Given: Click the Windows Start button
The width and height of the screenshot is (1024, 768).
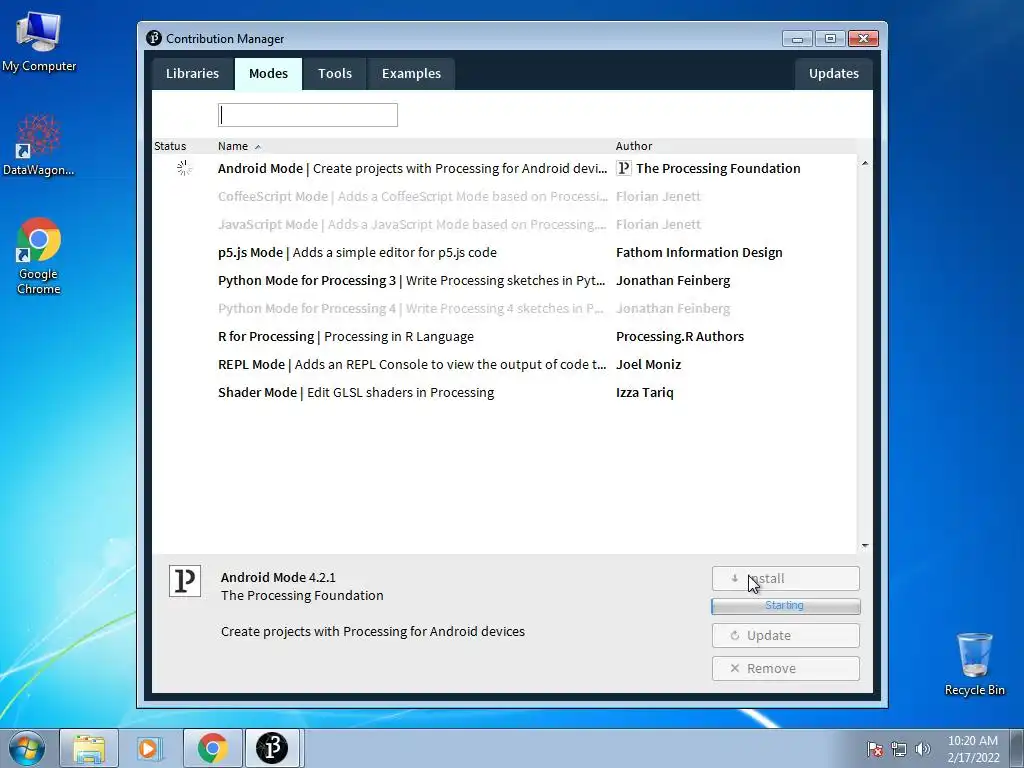Looking at the screenshot, I should click(27, 748).
